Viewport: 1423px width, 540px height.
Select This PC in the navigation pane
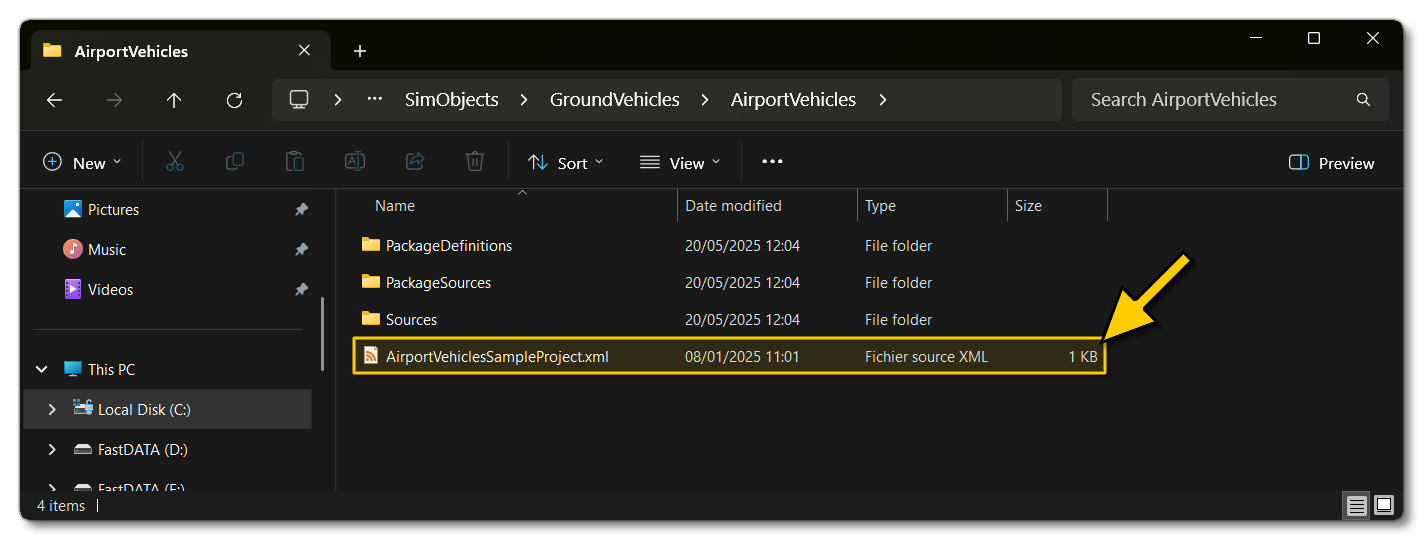coord(111,370)
